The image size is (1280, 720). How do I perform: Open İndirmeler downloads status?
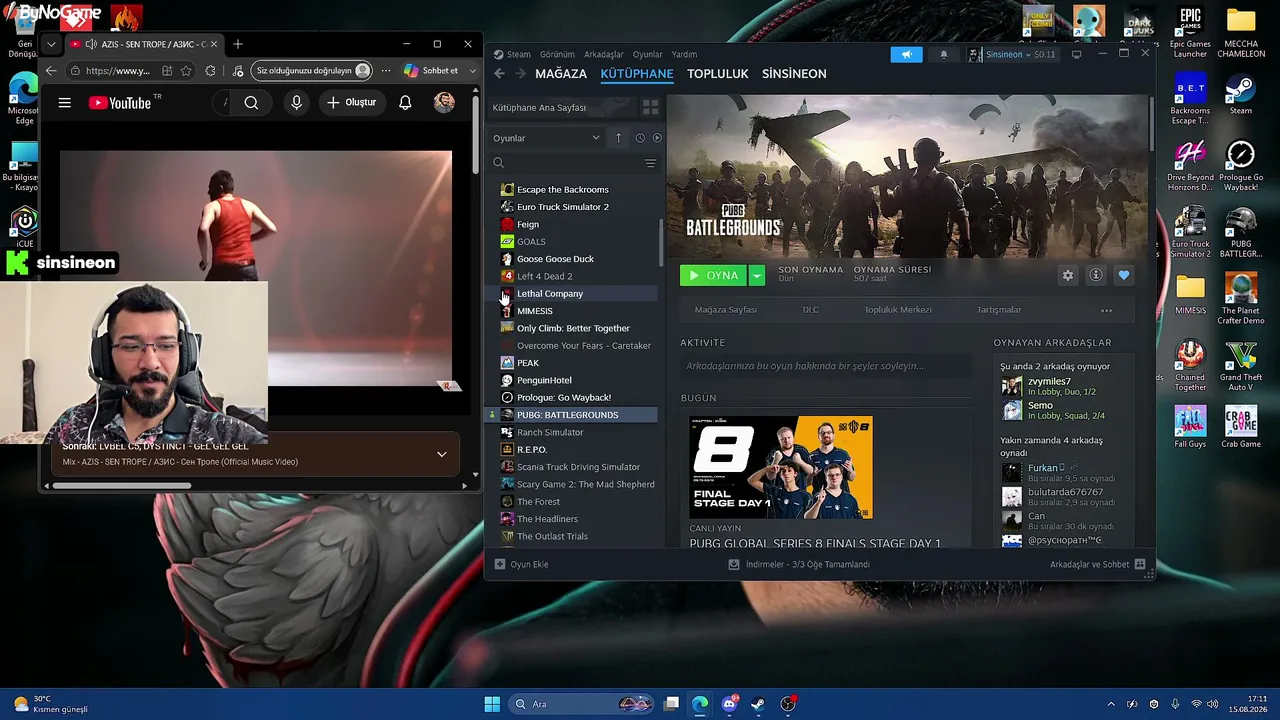pos(799,564)
